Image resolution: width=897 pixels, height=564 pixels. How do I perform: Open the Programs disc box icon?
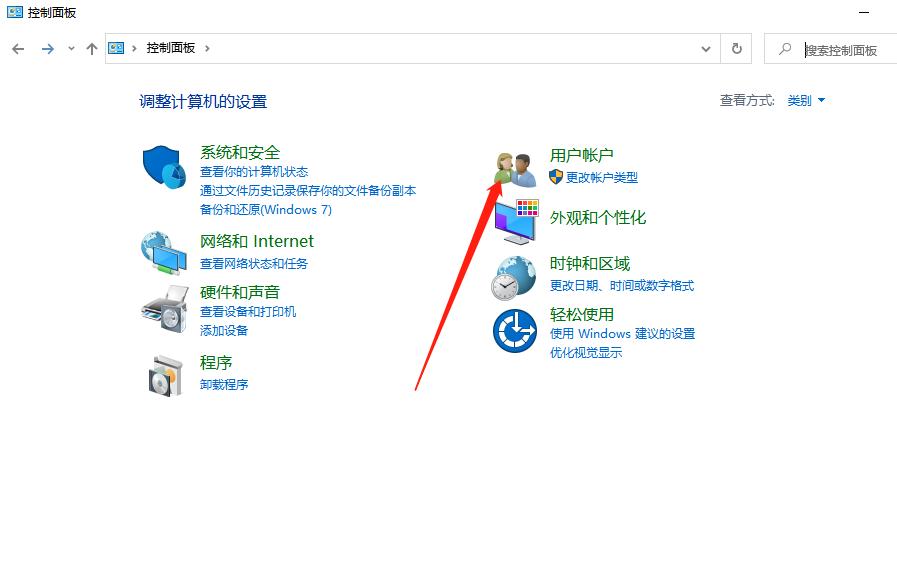(165, 375)
